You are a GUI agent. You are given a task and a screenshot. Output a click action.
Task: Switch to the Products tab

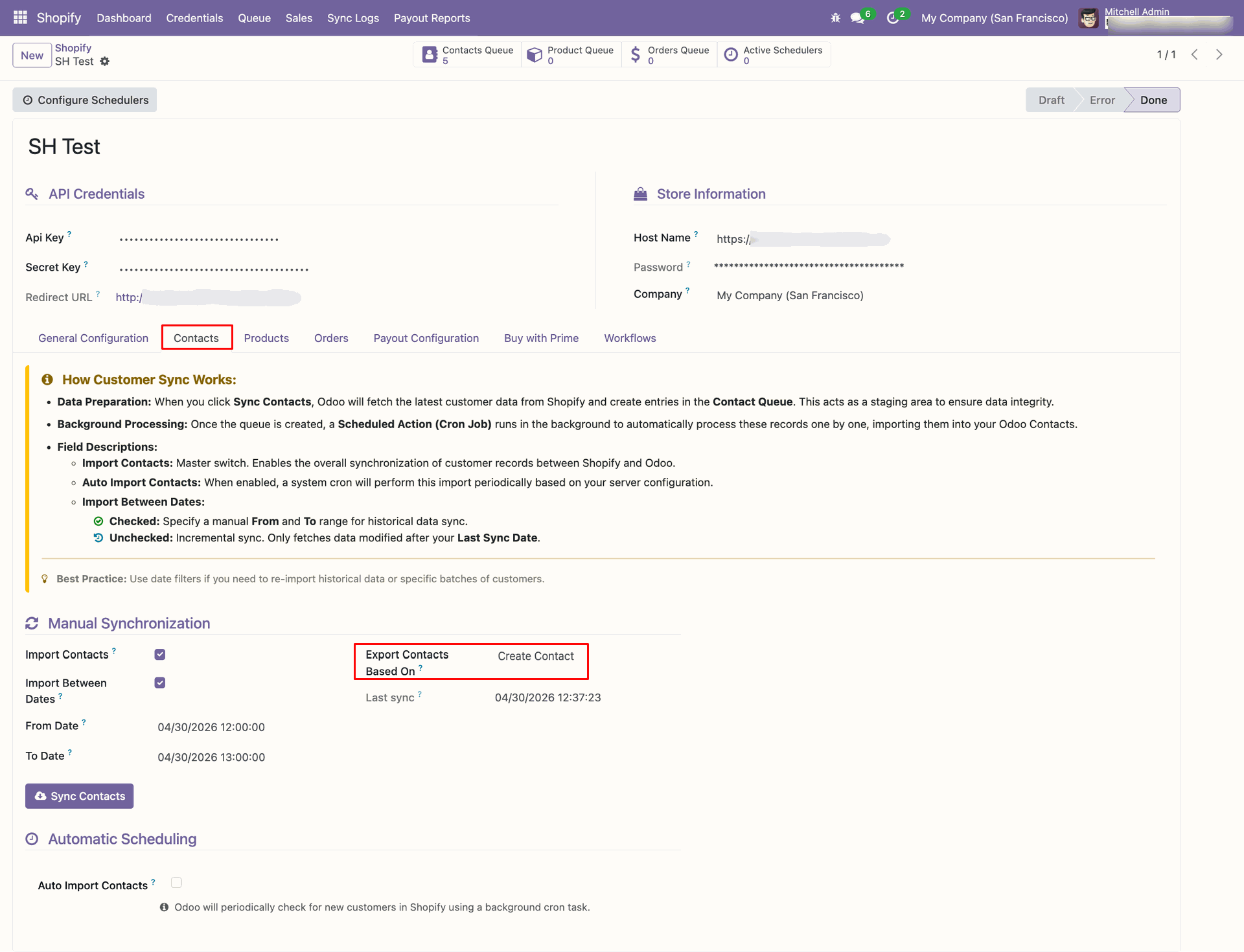tap(266, 338)
